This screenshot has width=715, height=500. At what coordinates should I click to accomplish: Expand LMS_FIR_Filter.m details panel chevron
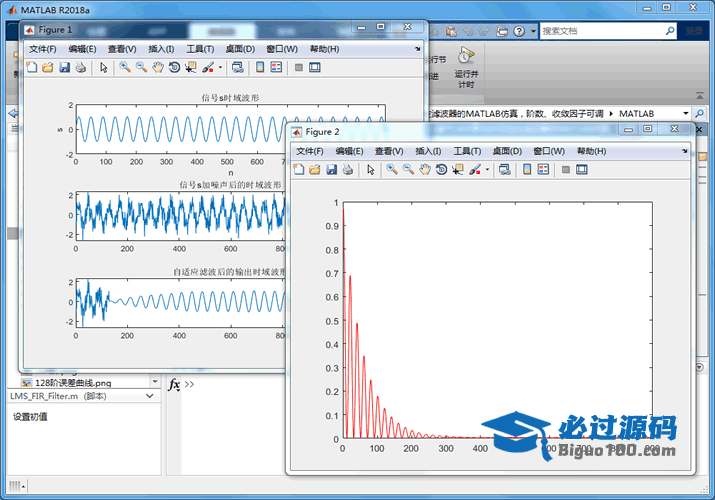pyautogui.click(x=150, y=396)
